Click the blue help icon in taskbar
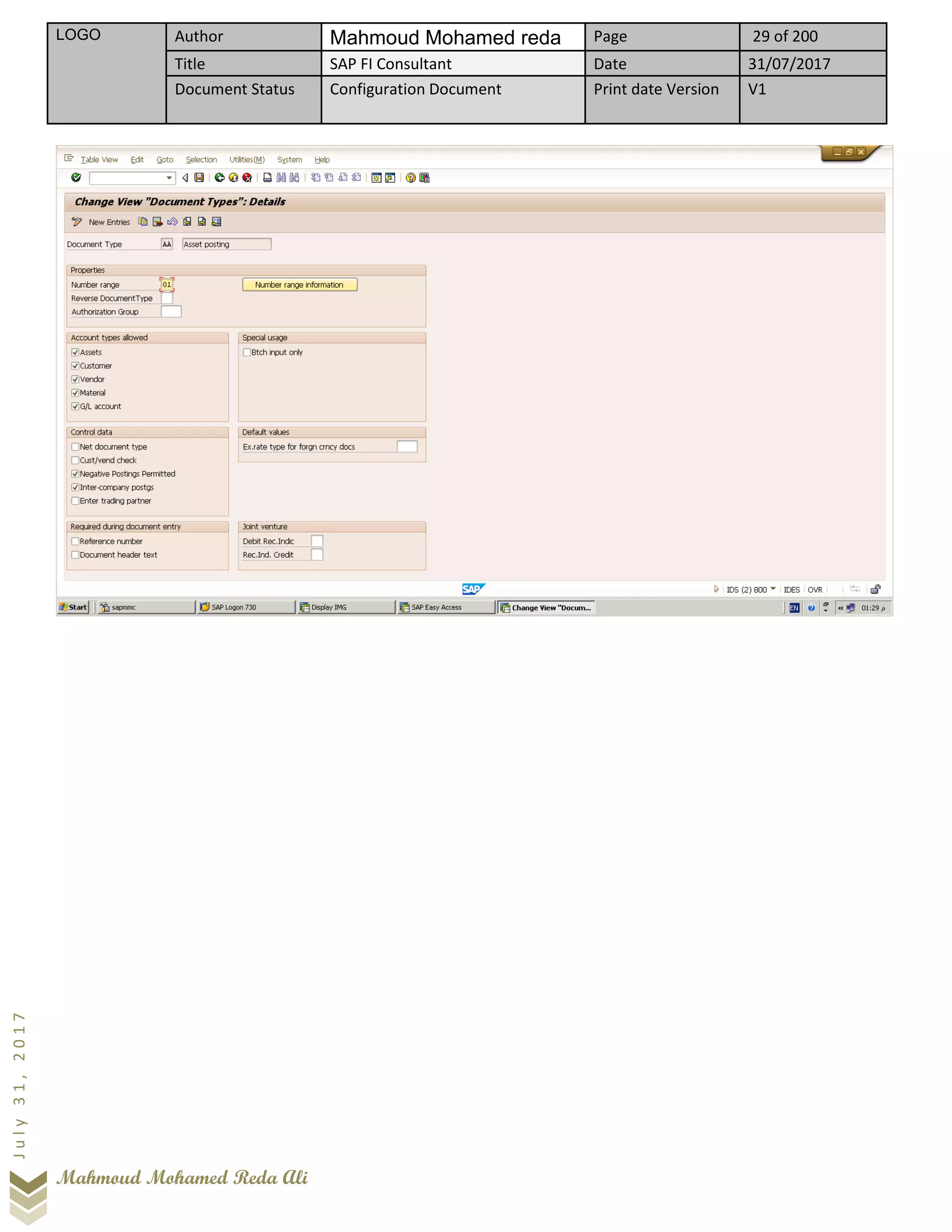Screen dimensions: 952x1232 click(811, 608)
